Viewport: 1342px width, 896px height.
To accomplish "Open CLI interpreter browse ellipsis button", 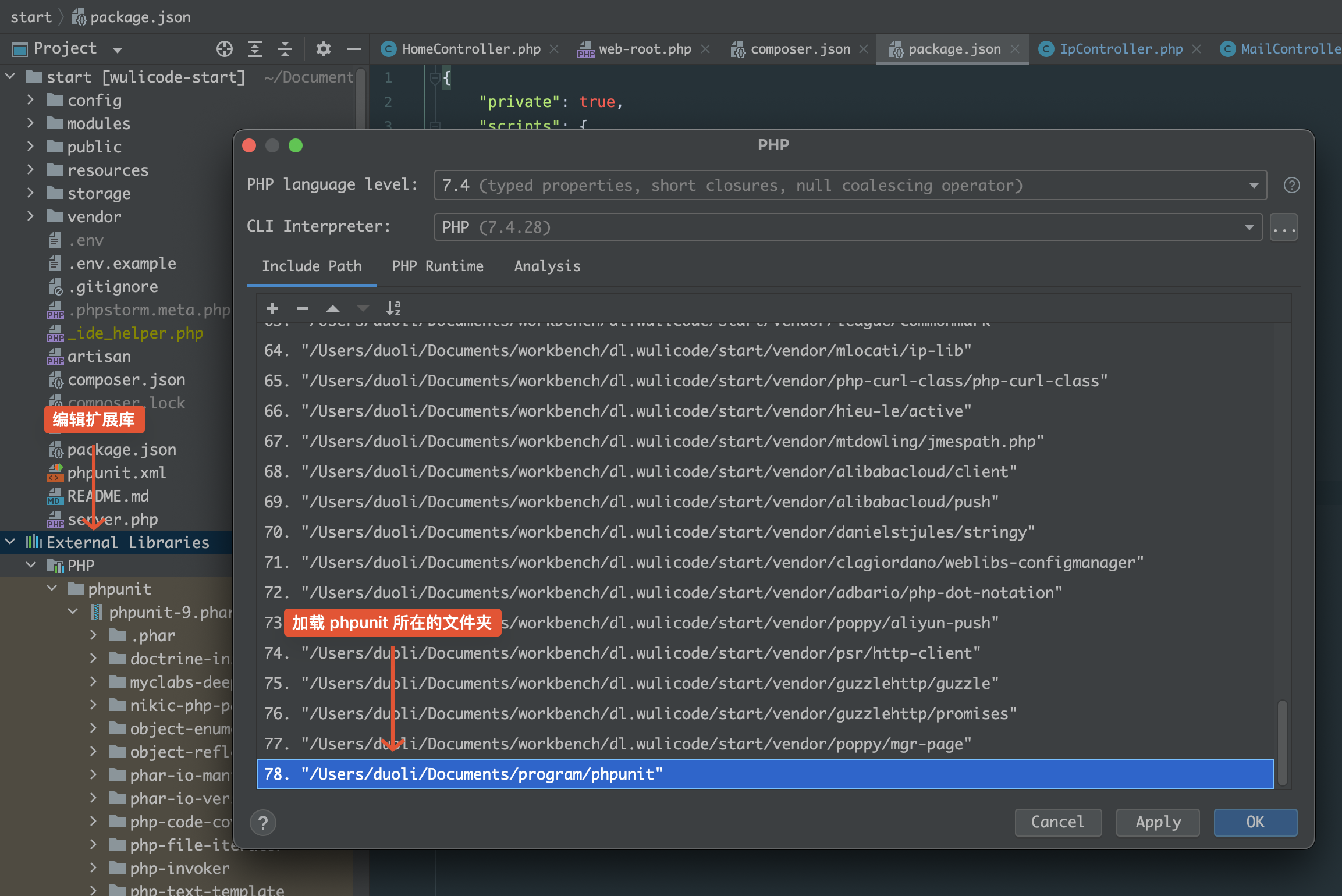I will 1283,227.
